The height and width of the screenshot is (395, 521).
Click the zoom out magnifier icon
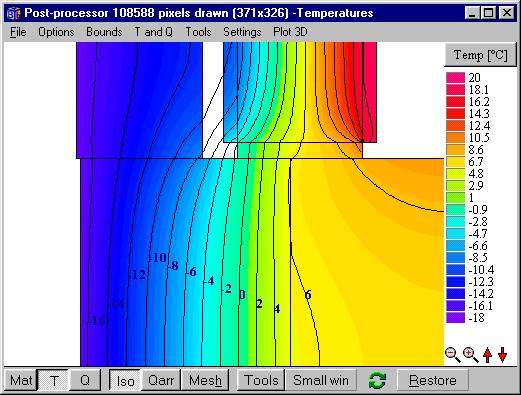click(453, 355)
